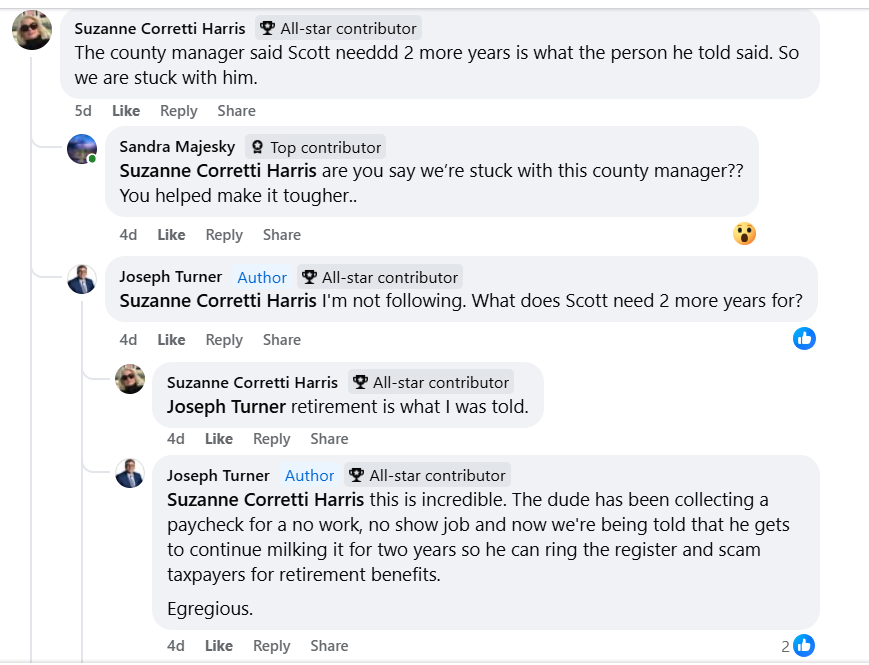Share the top comment about the county manager
This screenshot has height=665, width=869.
point(236,111)
